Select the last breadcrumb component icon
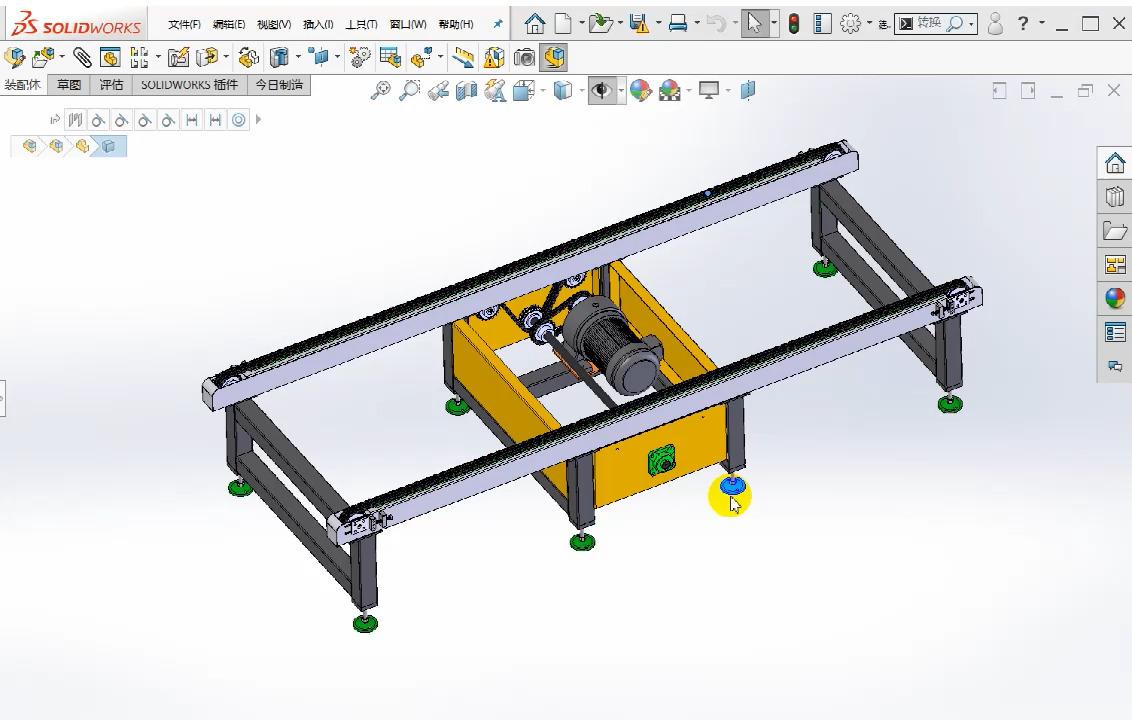 pos(108,147)
